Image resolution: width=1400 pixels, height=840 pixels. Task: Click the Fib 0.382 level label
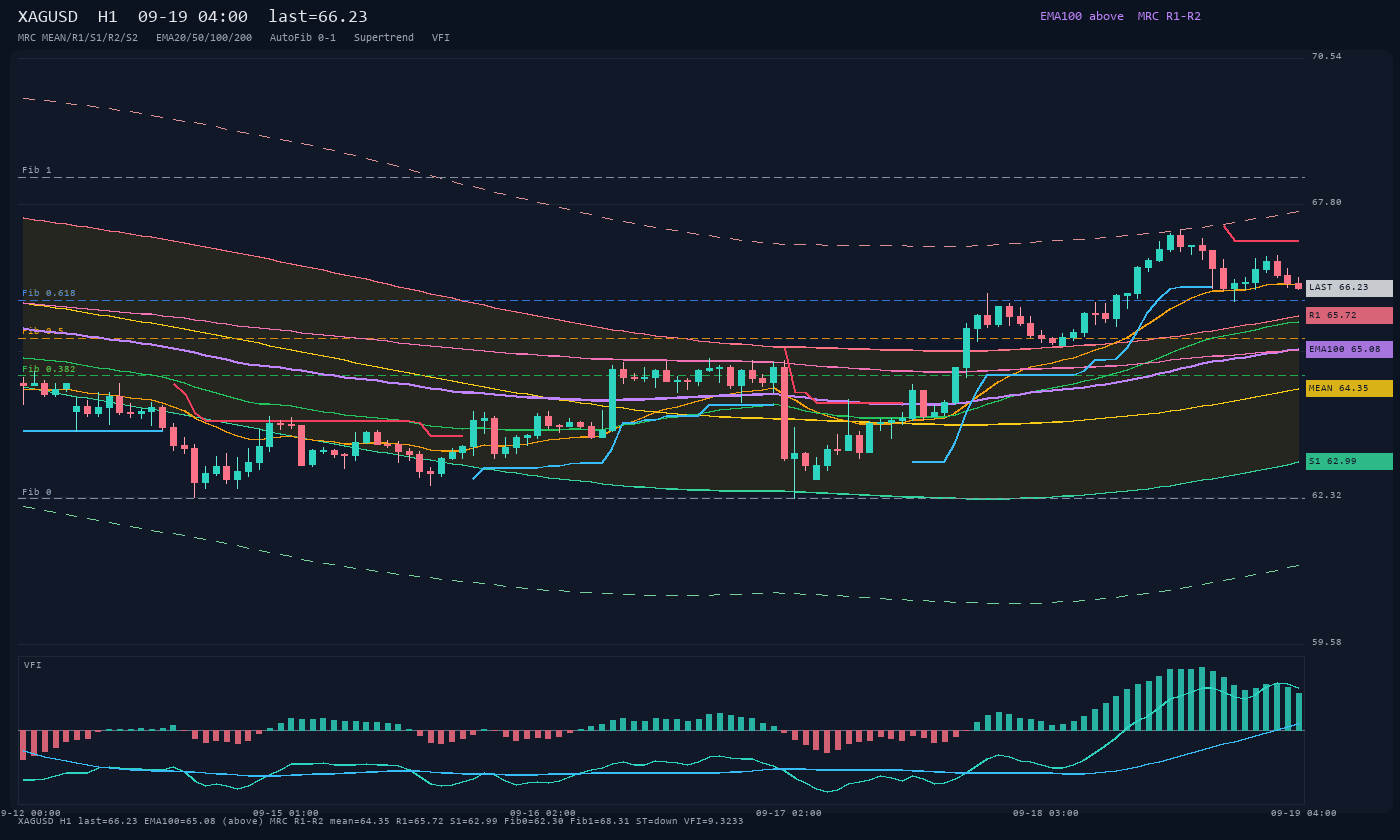[49, 369]
